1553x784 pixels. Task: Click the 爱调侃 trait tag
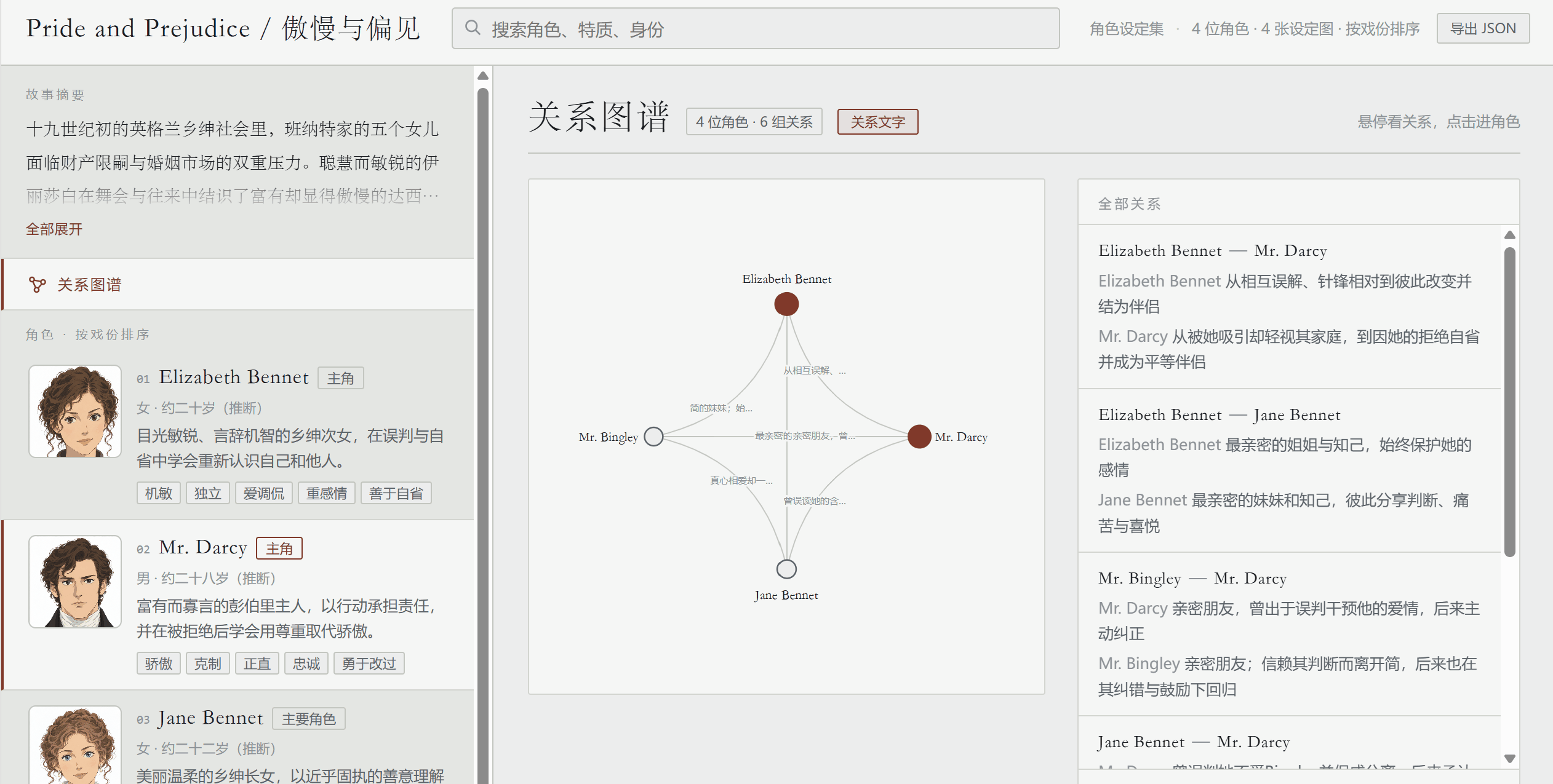264,493
